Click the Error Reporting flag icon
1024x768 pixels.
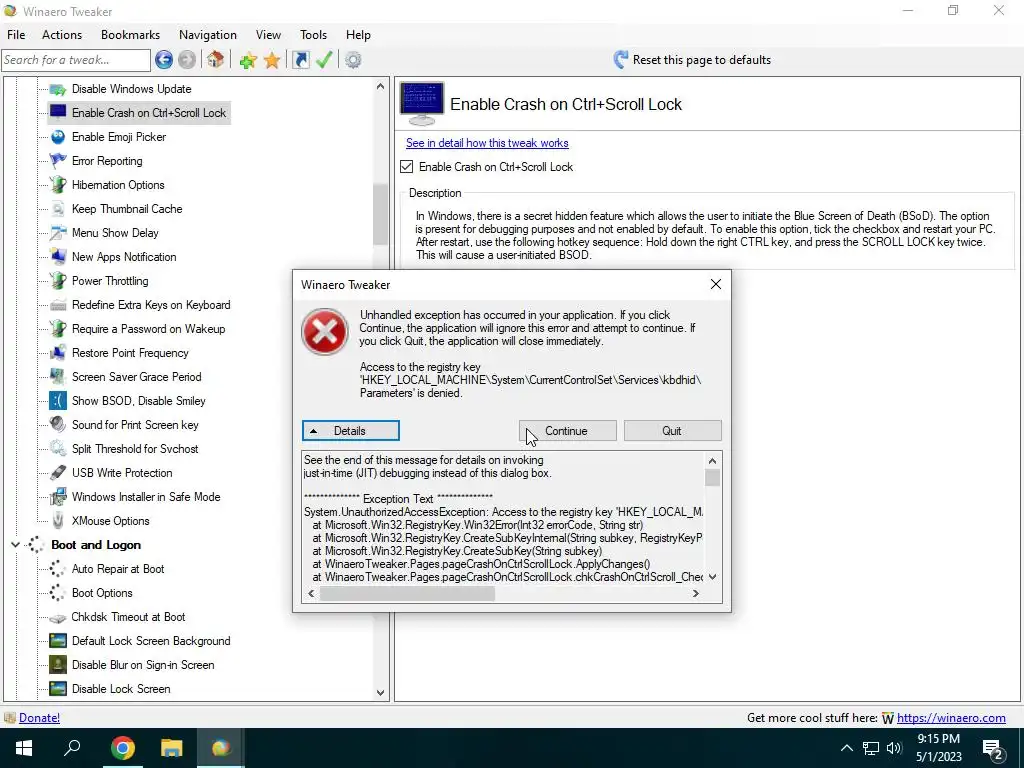58,161
